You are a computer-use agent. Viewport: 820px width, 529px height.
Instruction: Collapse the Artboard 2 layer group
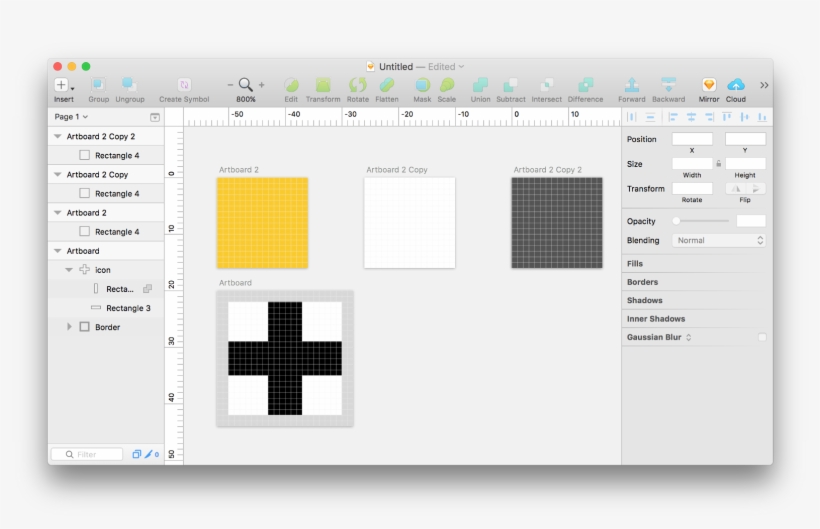point(58,212)
